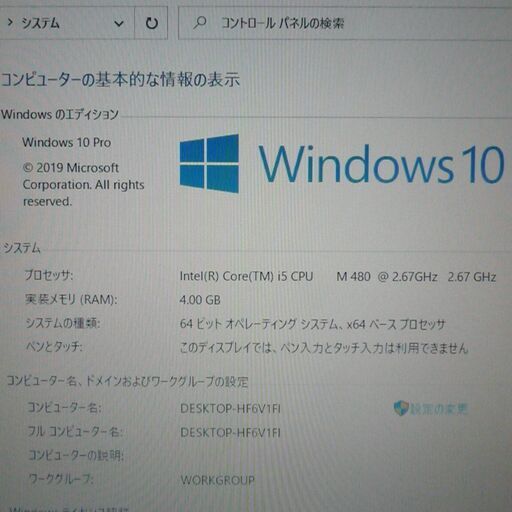Screen dimensions: 512x512
Task: Open the 設定の変更 link
Action: point(439,409)
